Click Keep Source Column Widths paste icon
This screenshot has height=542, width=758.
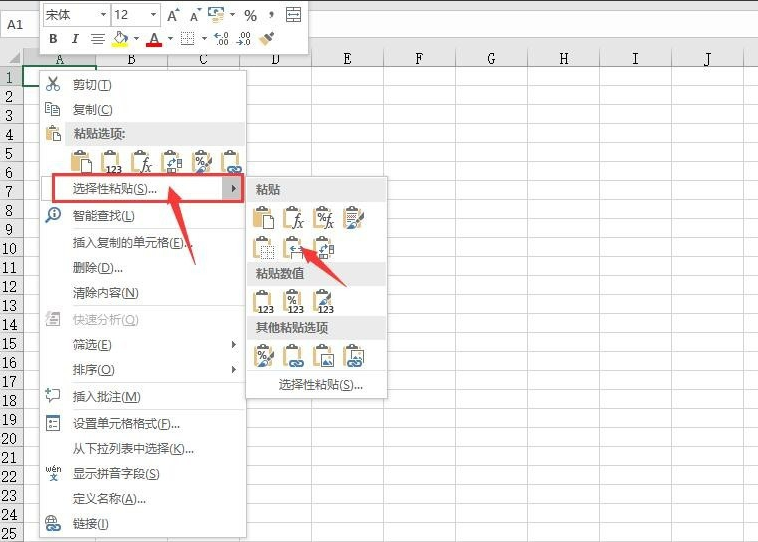point(293,249)
